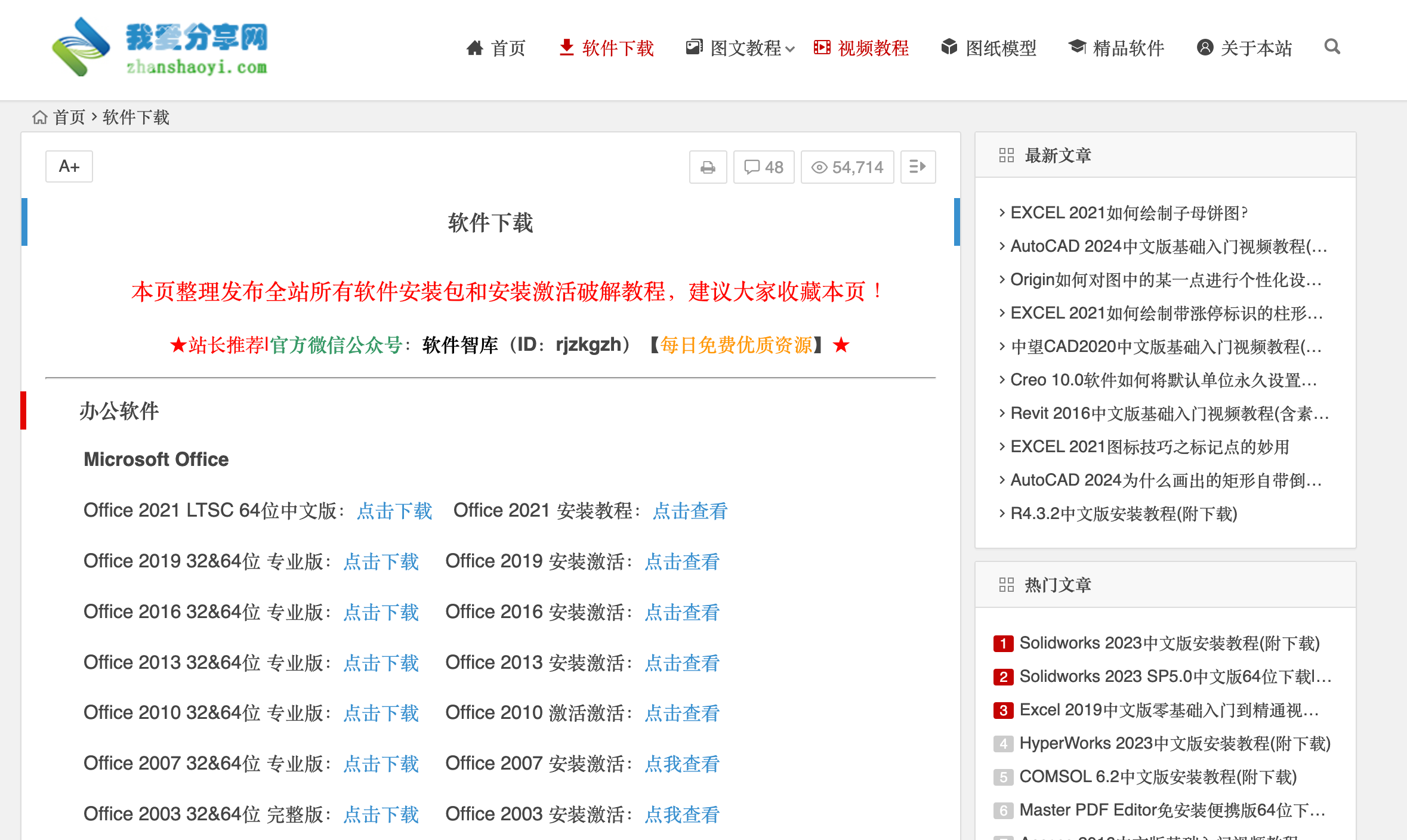Click the 我爱分享网 site logo
Viewport: 1407px width, 840px height.
tap(160, 48)
